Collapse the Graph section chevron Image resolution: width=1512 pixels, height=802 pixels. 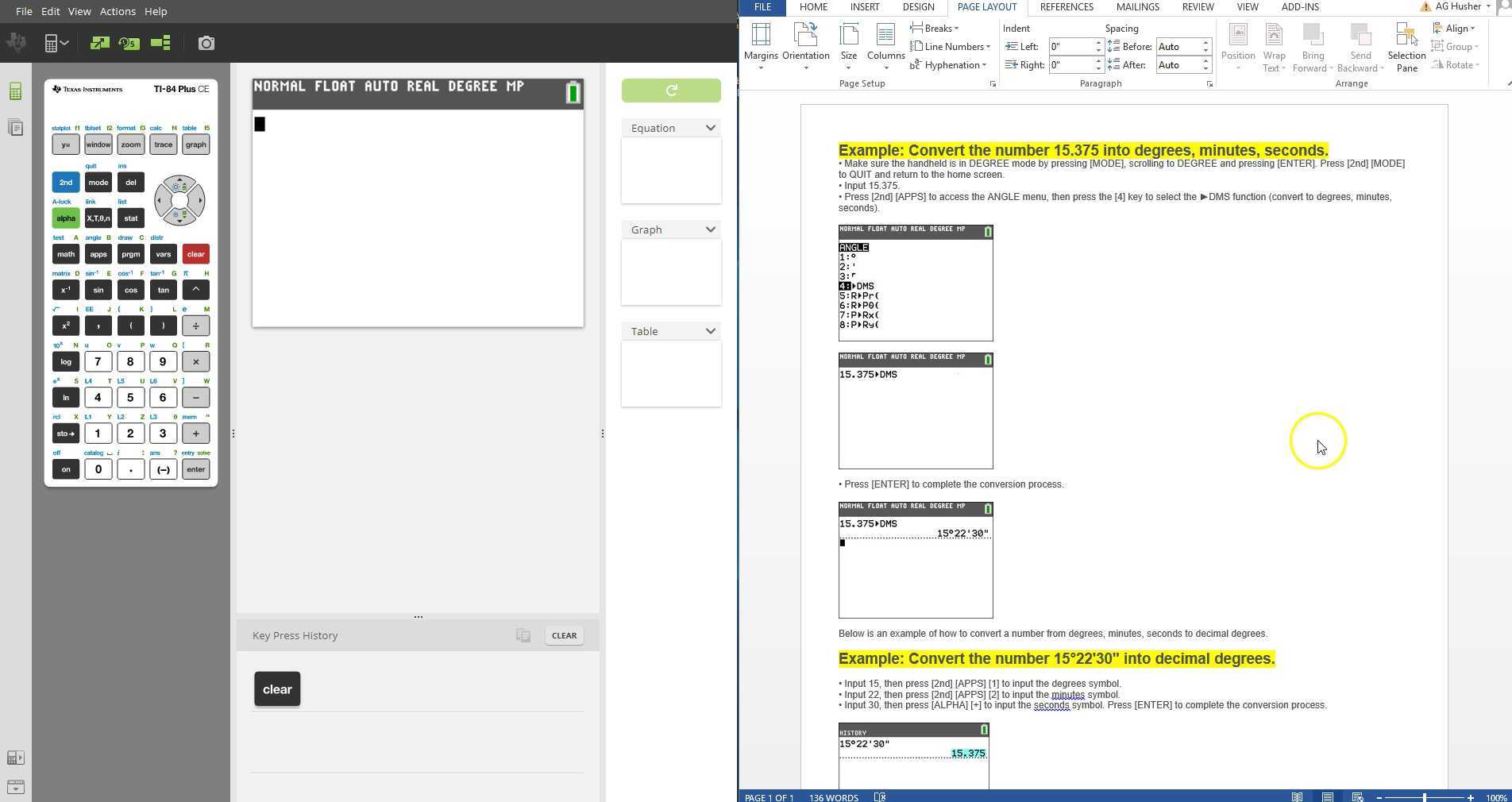tap(709, 229)
